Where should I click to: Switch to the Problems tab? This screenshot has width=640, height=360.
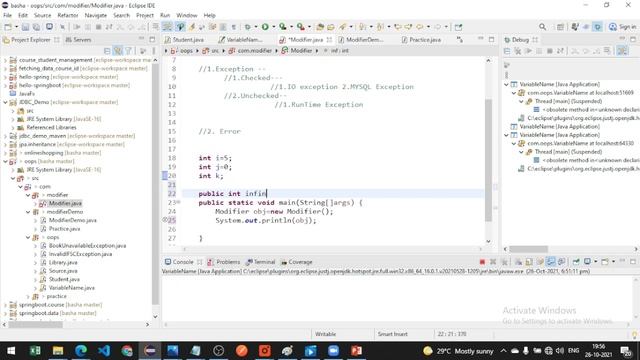224,262
